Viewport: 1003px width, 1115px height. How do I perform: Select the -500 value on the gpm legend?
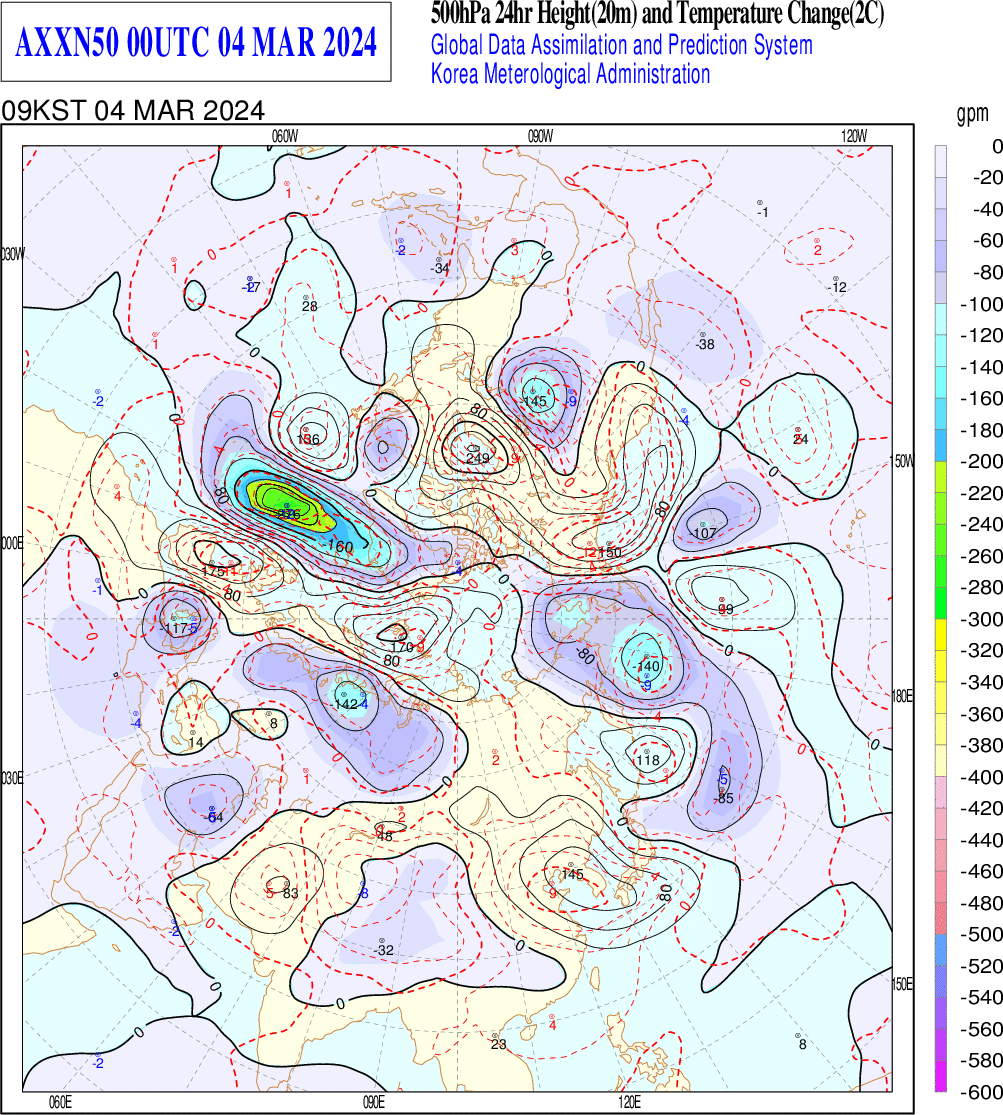pyautogui.click(x=981, y=934)
